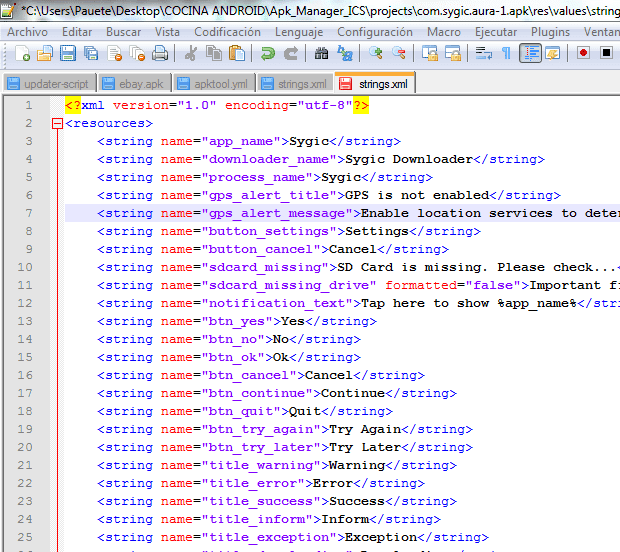The height and width of the screenshot is (552, 620).
Task: Click the "Exception" string value
Action: click(381, 537)
